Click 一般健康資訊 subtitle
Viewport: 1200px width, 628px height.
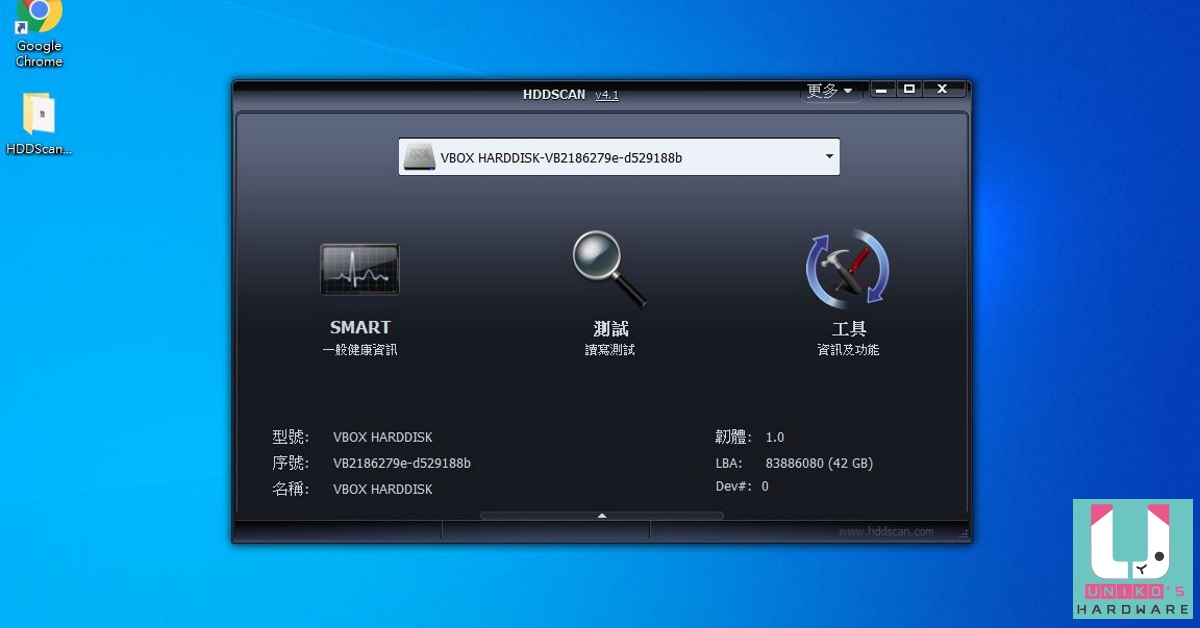[360, 350]
